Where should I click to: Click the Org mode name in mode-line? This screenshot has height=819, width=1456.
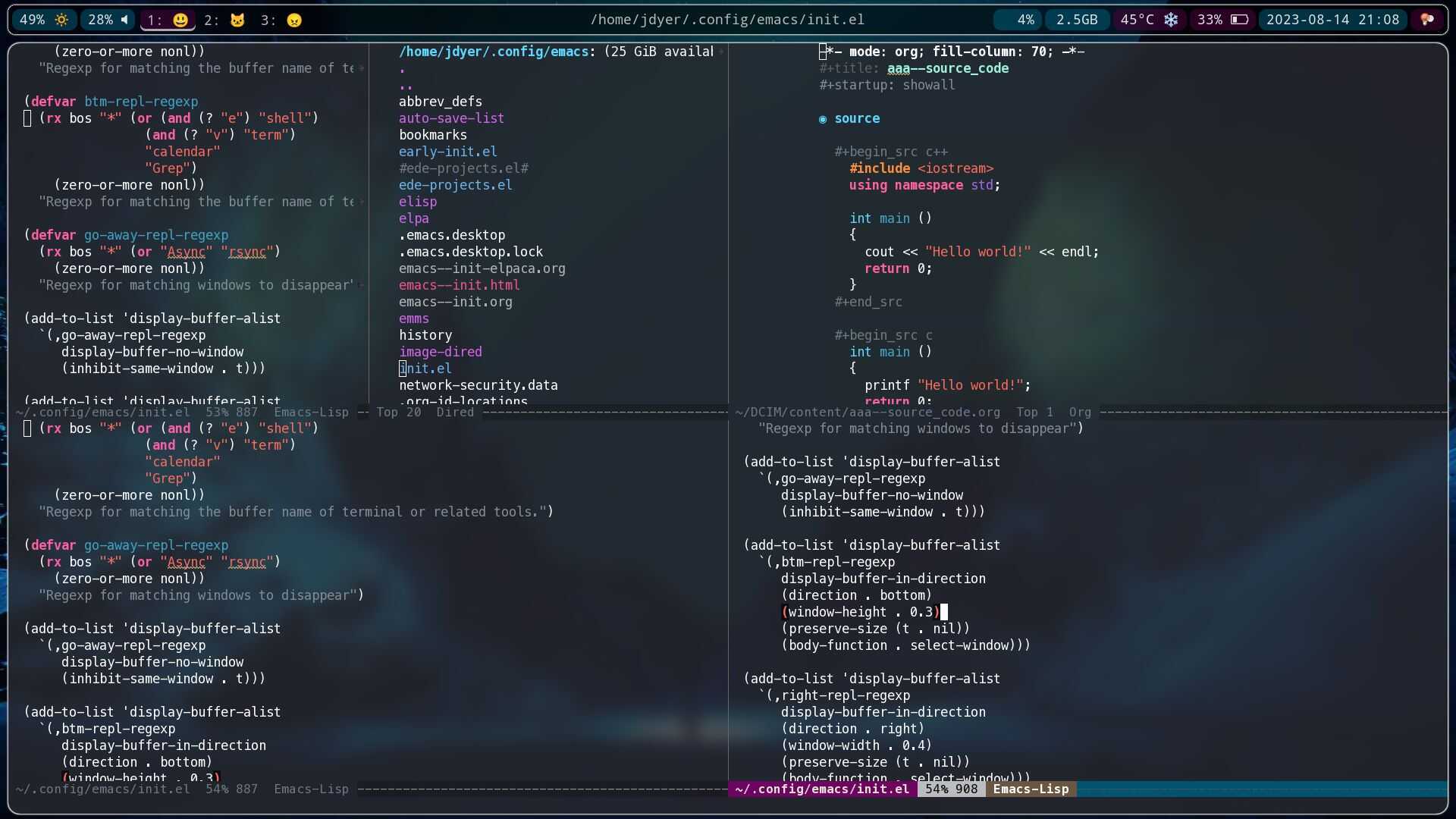click(x=1080, y=413)
